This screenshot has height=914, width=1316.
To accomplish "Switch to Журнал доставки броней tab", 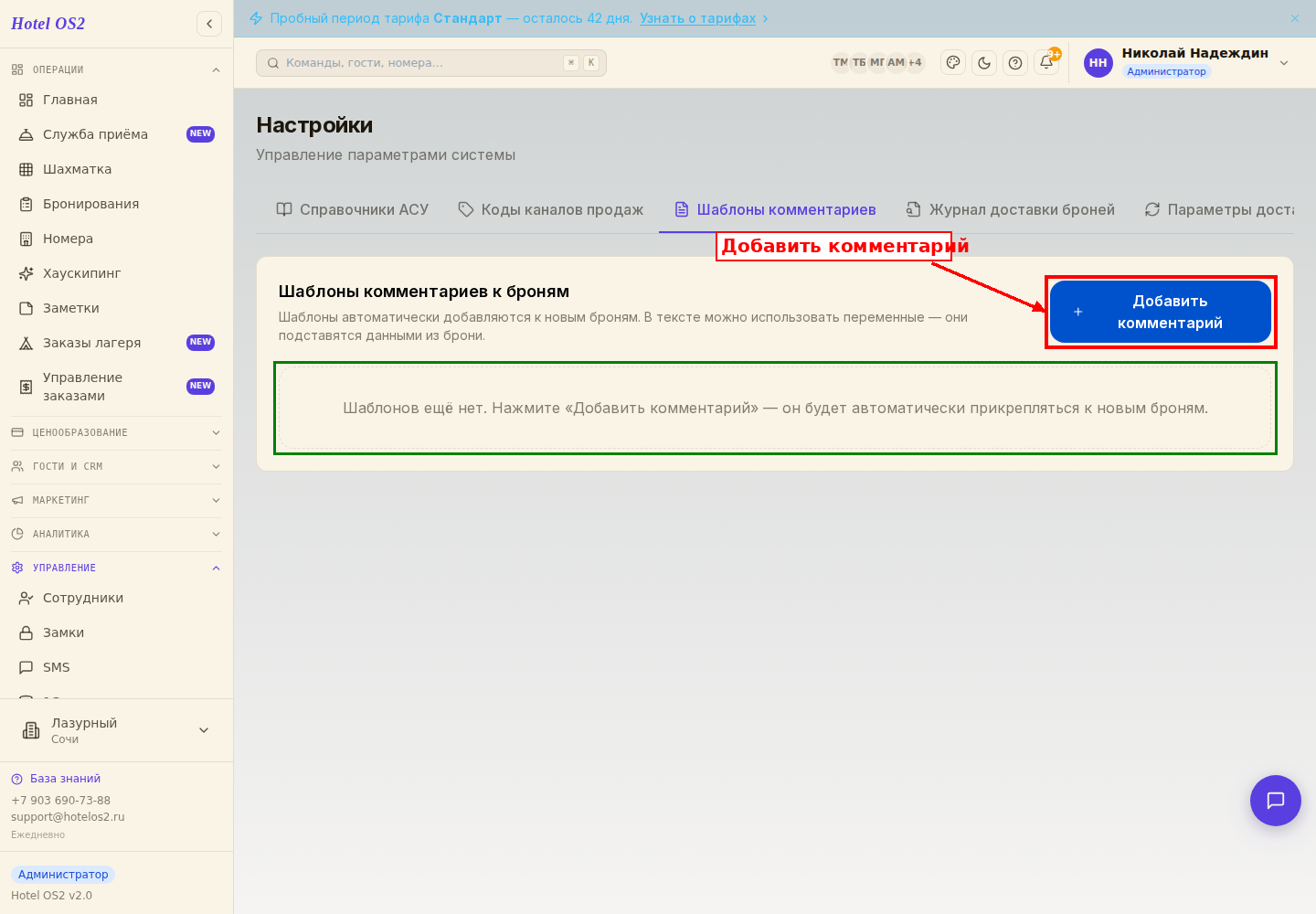I will (x=1011, y=209).
